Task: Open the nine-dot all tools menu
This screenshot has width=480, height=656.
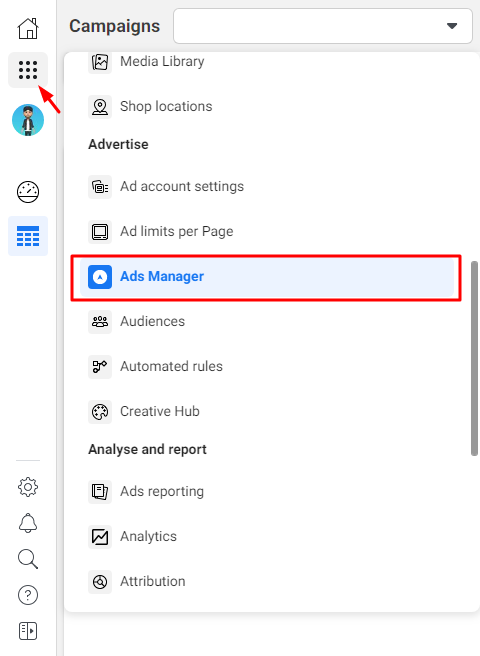Action: [28, 70]
